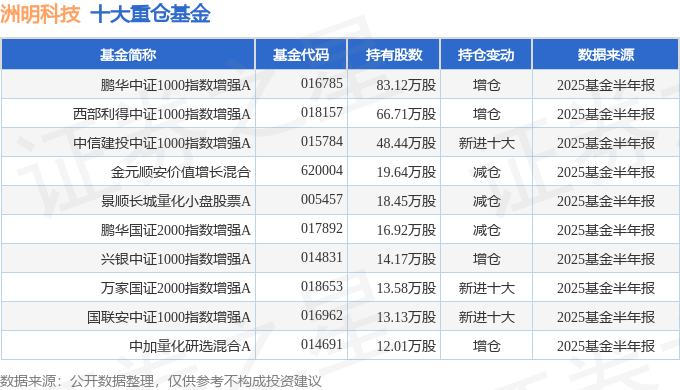Click the 19.64万股 holding value
Screen dimensions: 680x390
pyautogui.click(x=406, y=172)
